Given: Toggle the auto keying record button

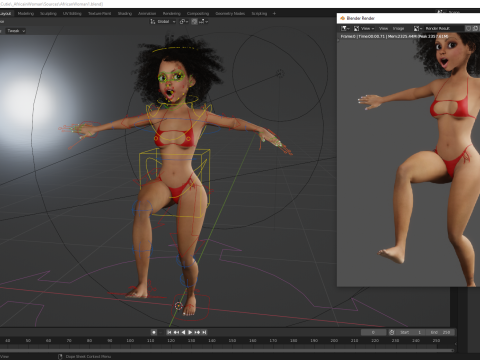Looking at the screenshot, I should pos(154,332).
